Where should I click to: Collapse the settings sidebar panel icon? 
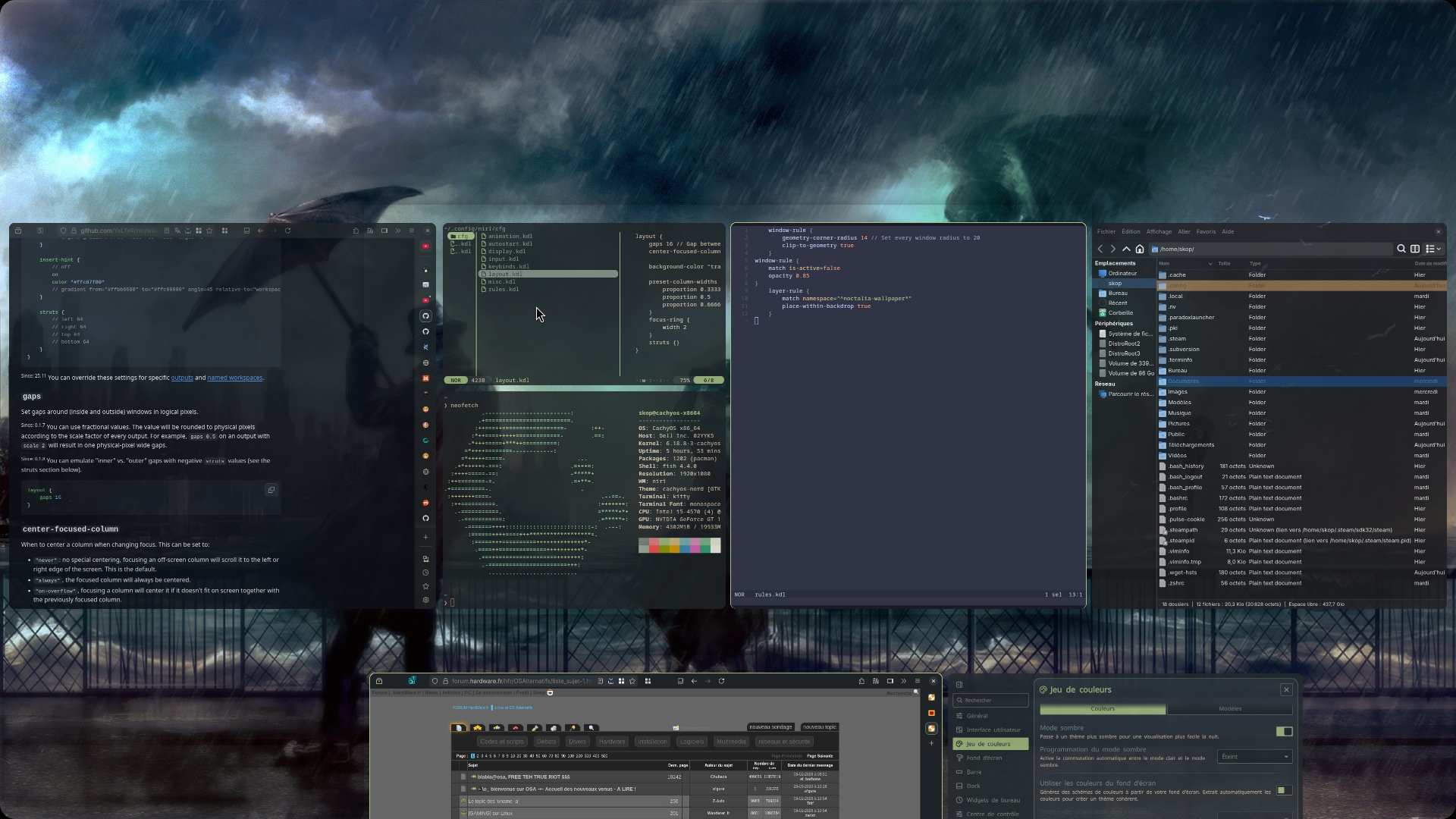959,685
